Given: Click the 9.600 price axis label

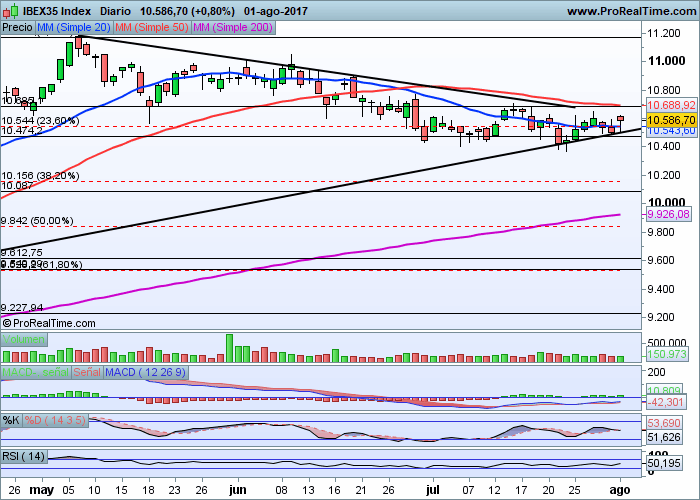Looking at the screenshot, I should [x=662, y=260].
